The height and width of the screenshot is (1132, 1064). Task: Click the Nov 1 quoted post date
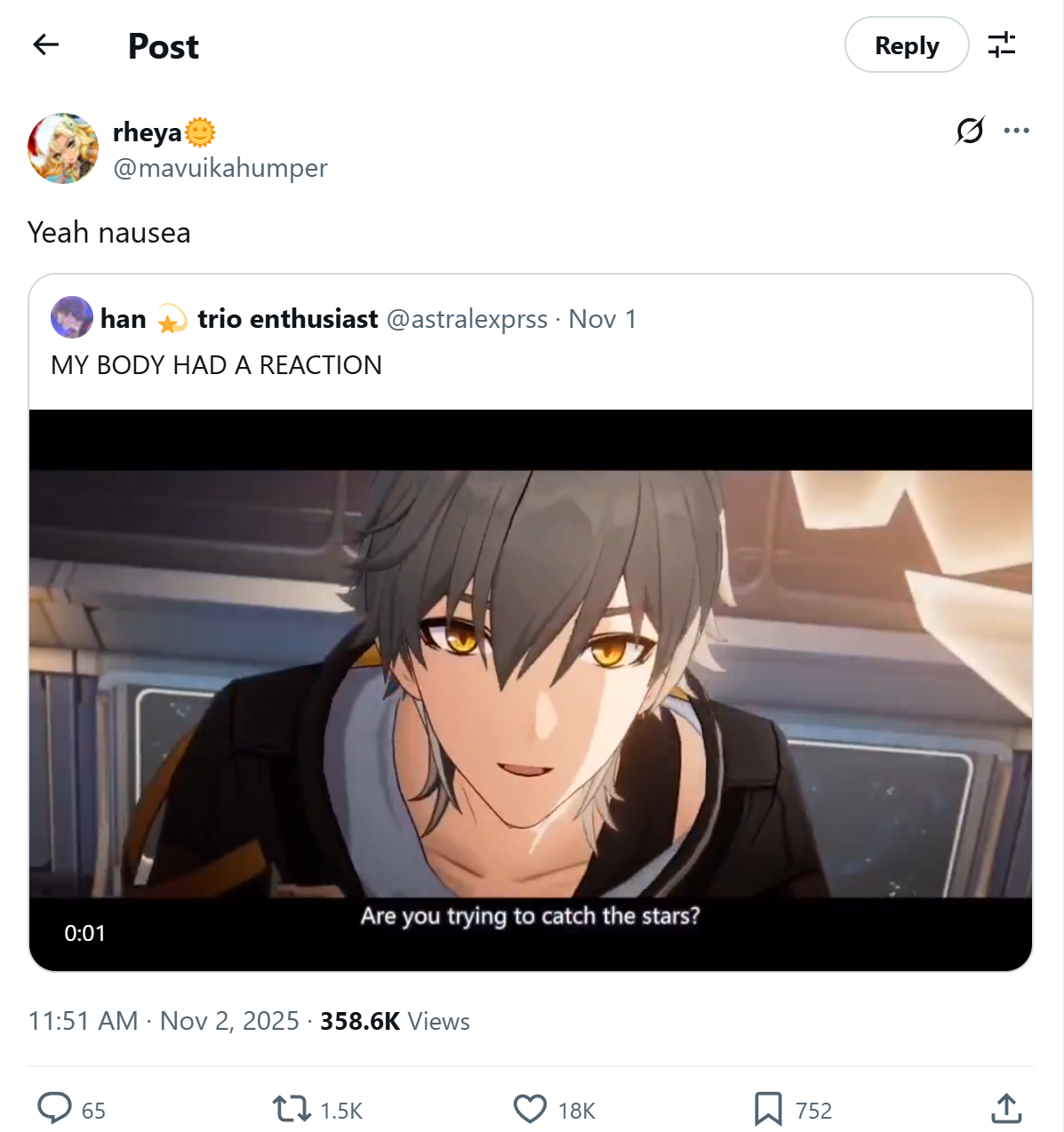coord(603,319)
